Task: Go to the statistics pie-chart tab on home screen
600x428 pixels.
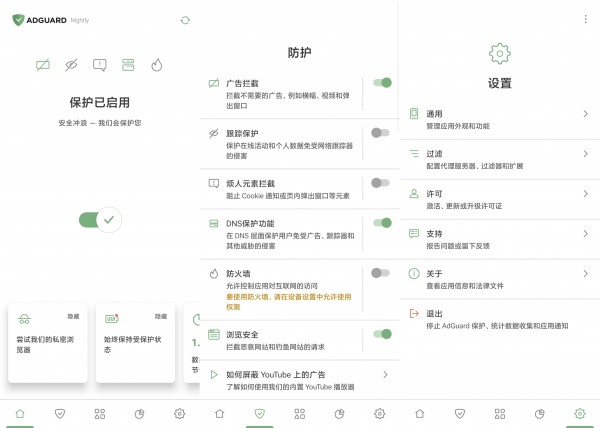Action: pyautogui.click(x=140, y=413)
